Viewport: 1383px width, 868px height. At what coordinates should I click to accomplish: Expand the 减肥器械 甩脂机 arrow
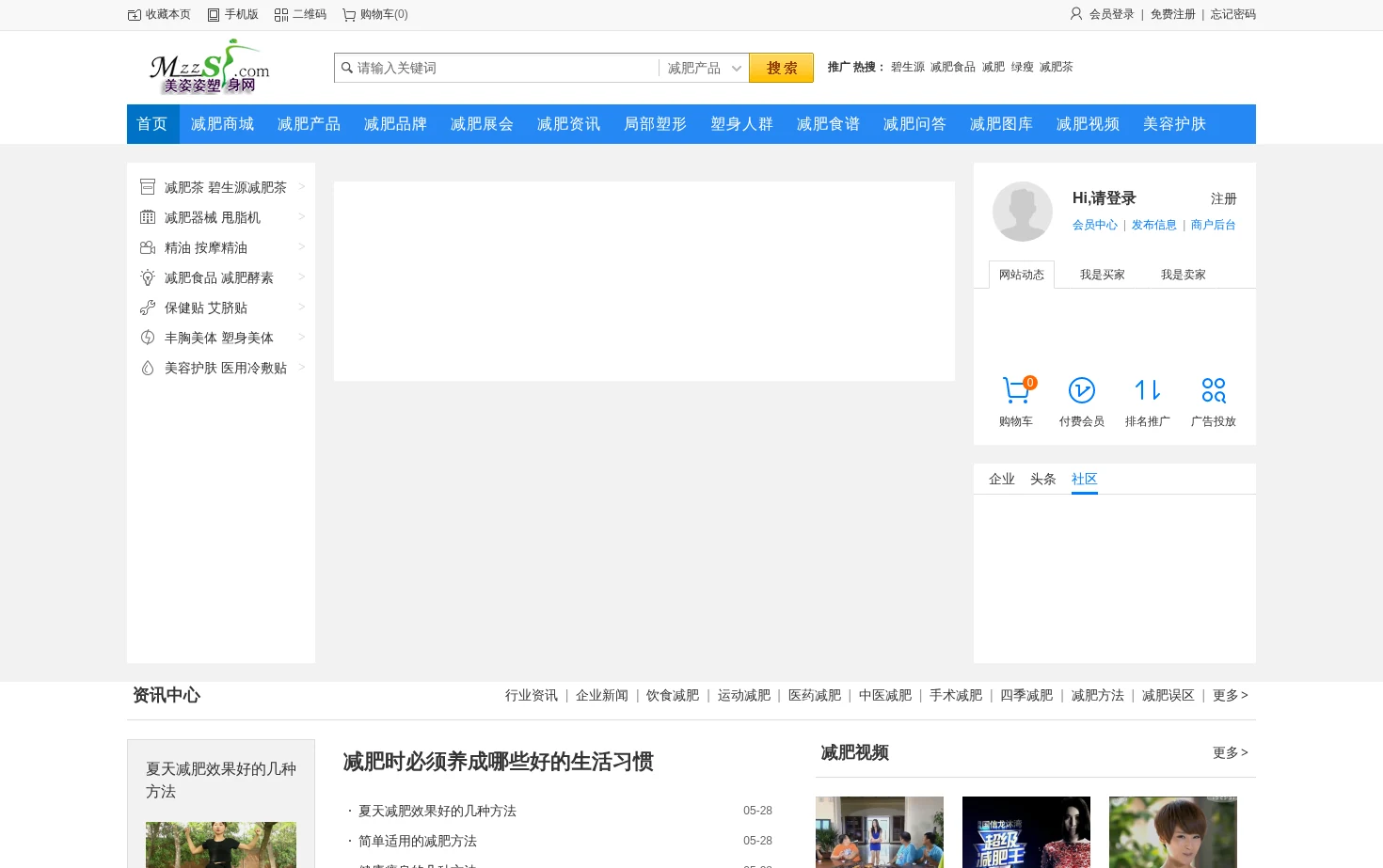coord(302,216)
